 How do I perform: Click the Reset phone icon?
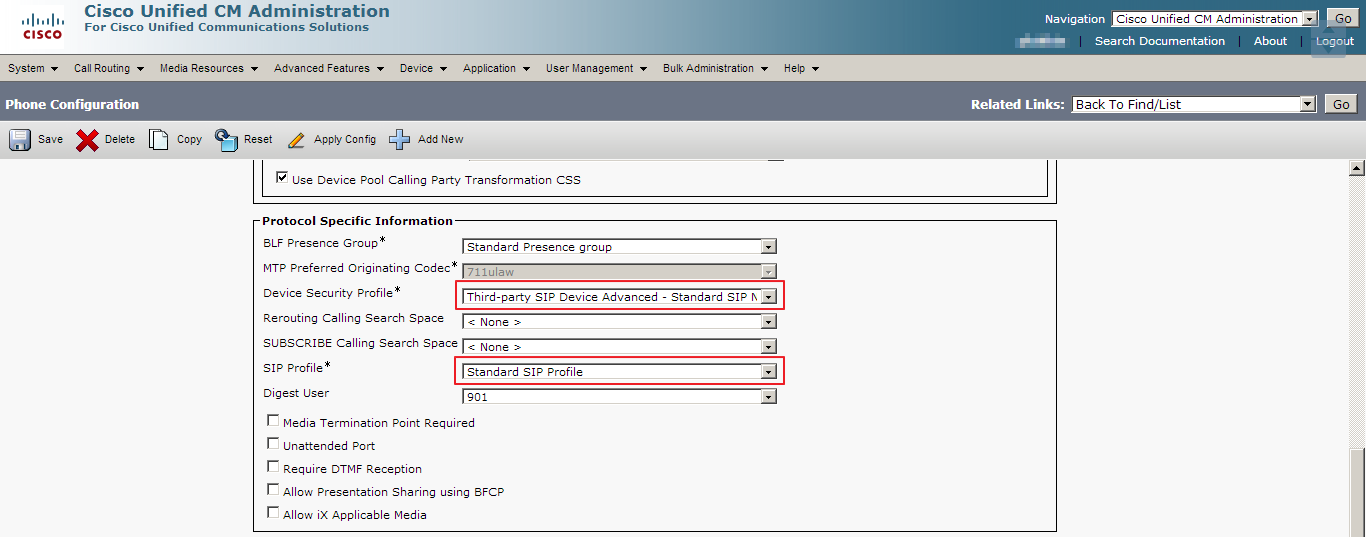click(x=227, y=139)
